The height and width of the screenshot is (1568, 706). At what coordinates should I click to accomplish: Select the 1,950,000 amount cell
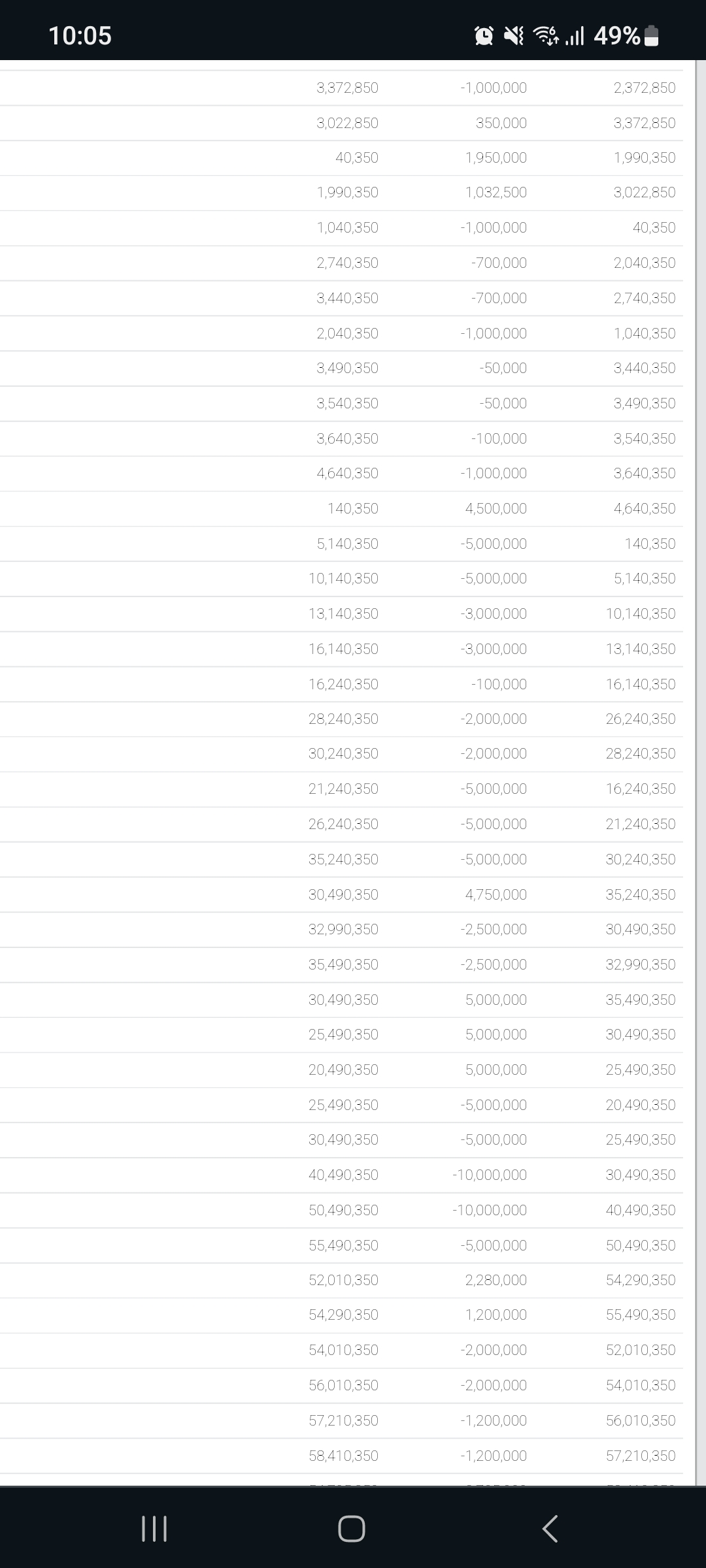point(496,157)
